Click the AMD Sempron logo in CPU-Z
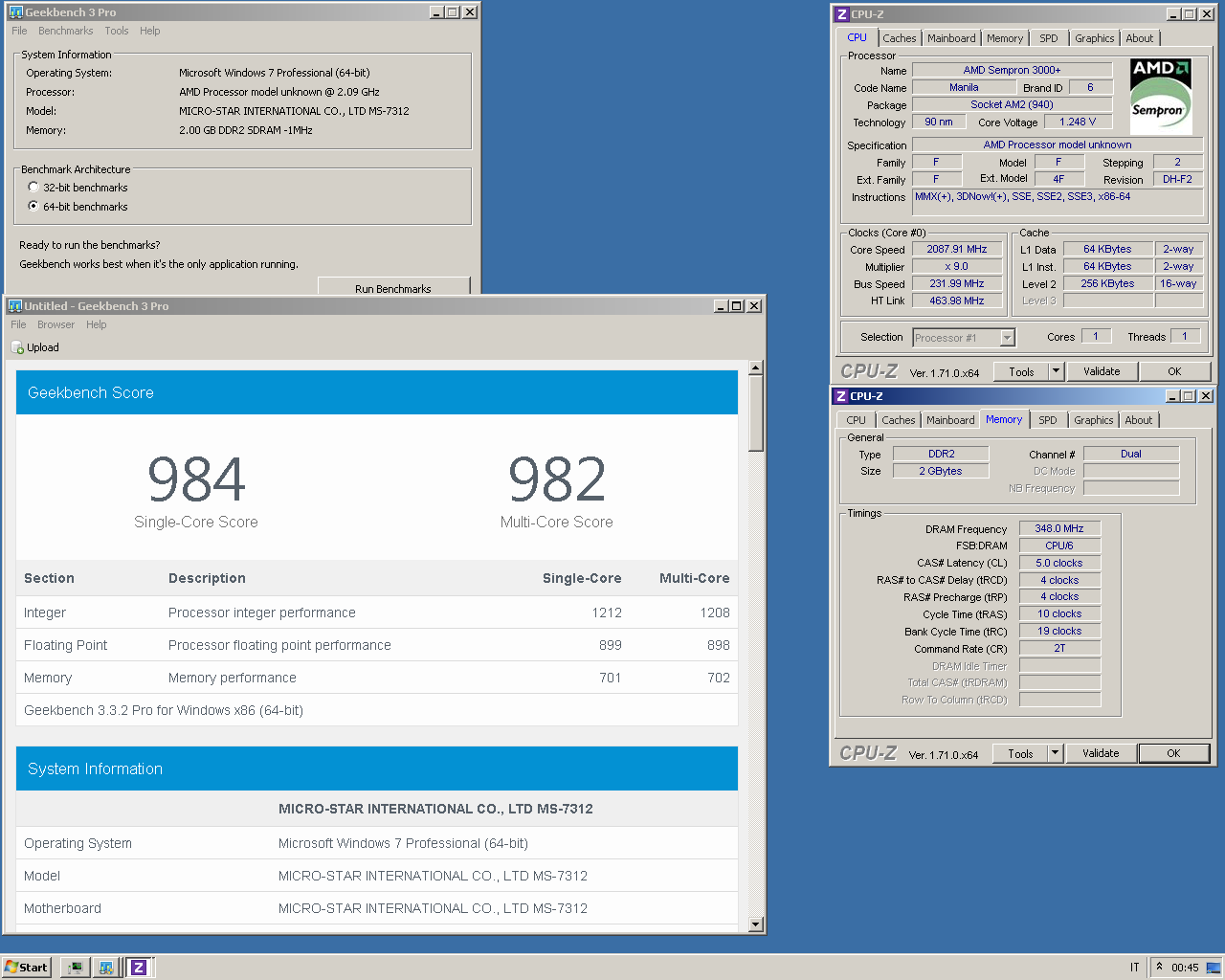This screenshot has height=980, width=1225. click(1161, 95)
